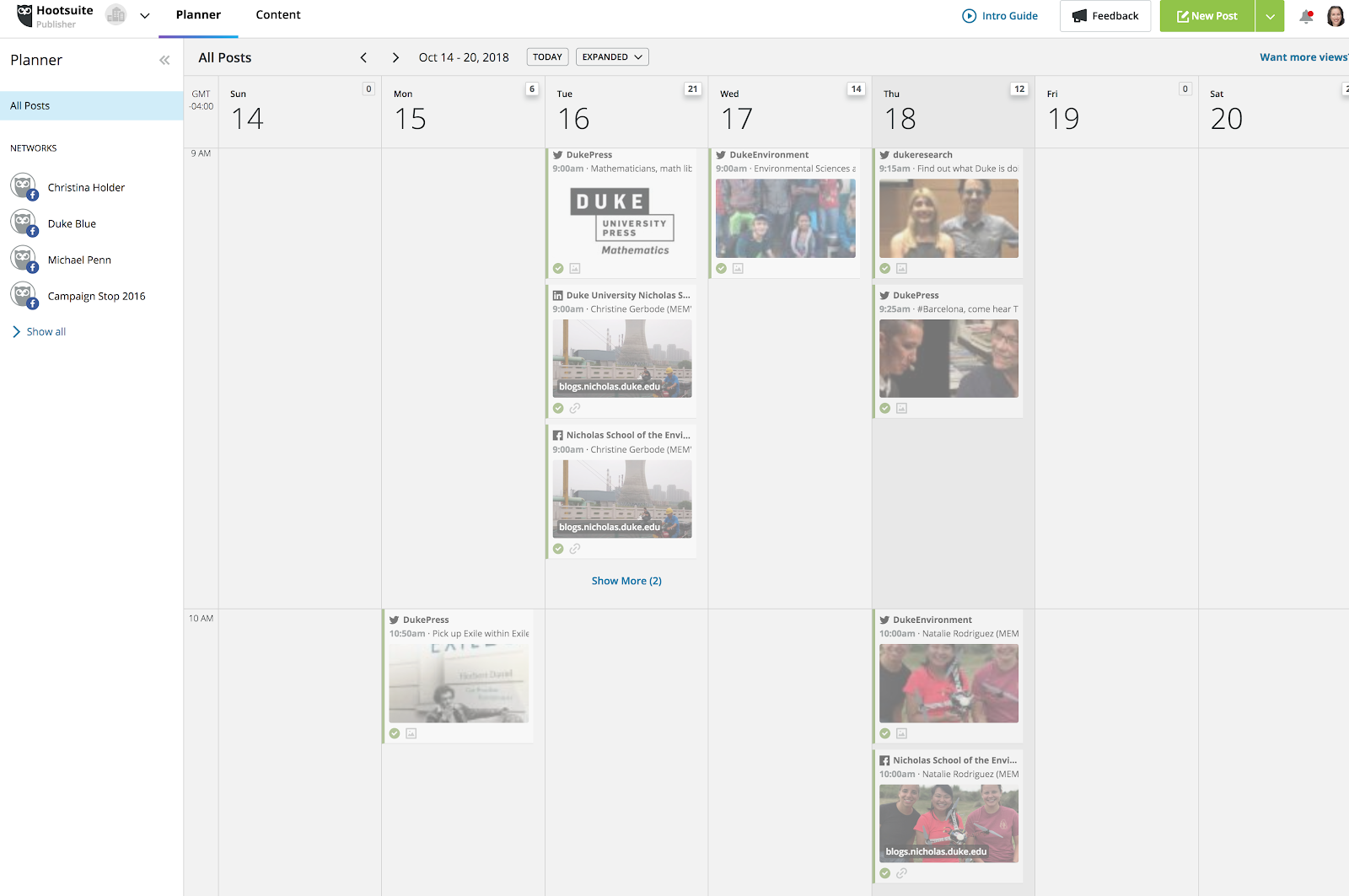1349x896 pixels.
Task: Open the Tuesday DukePress Mathematics image
Action: coord(622,218)
